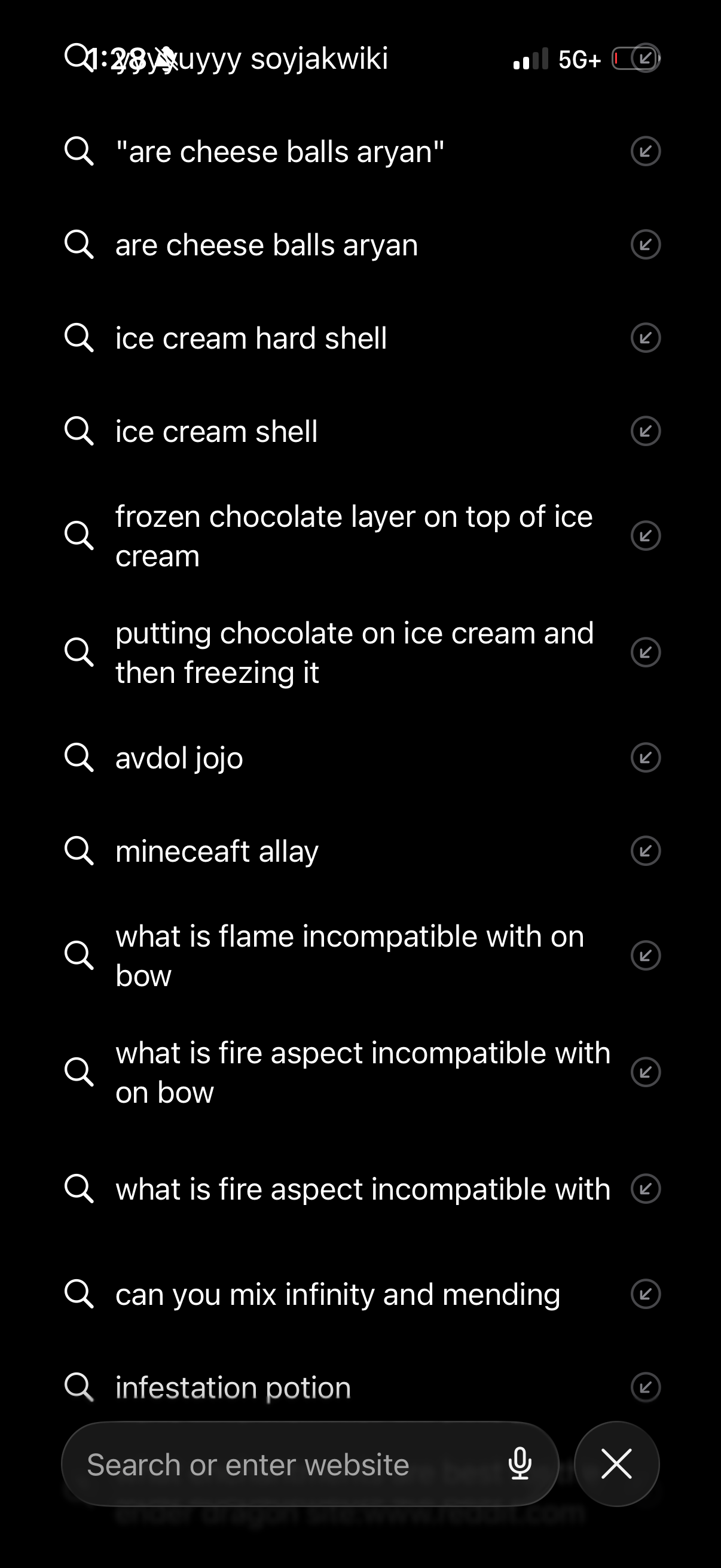This screenshot has width=721, height=1568.
Task: Tap the microphone voice search icon
Action: (520, 1463)
